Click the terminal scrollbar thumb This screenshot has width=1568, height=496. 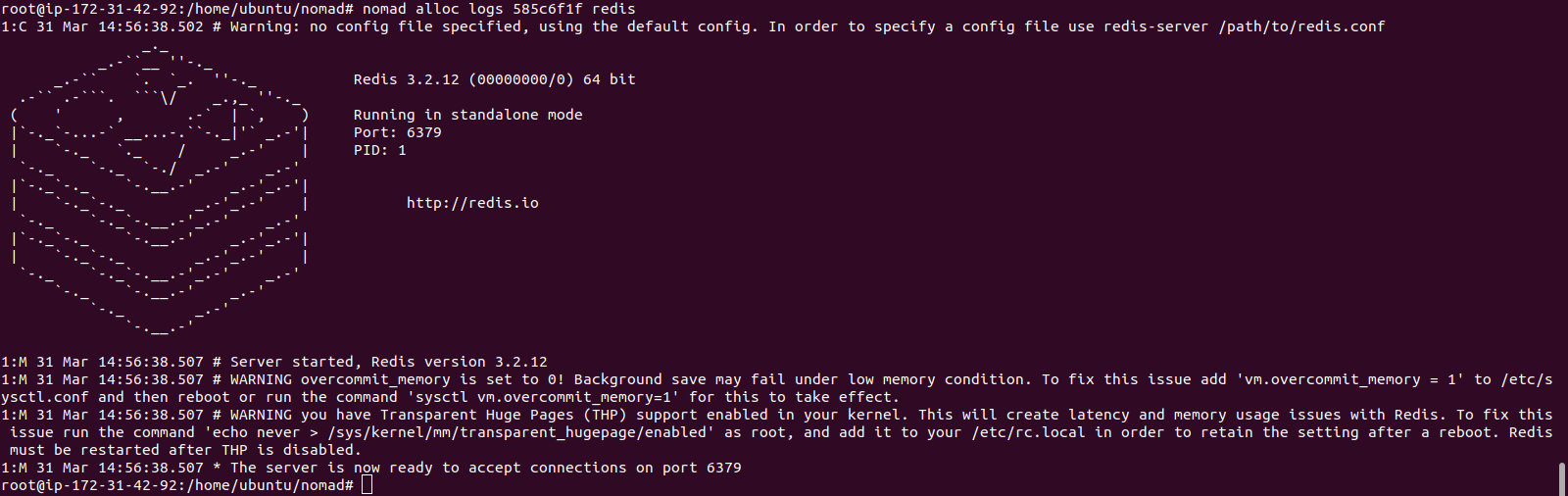1561,479
